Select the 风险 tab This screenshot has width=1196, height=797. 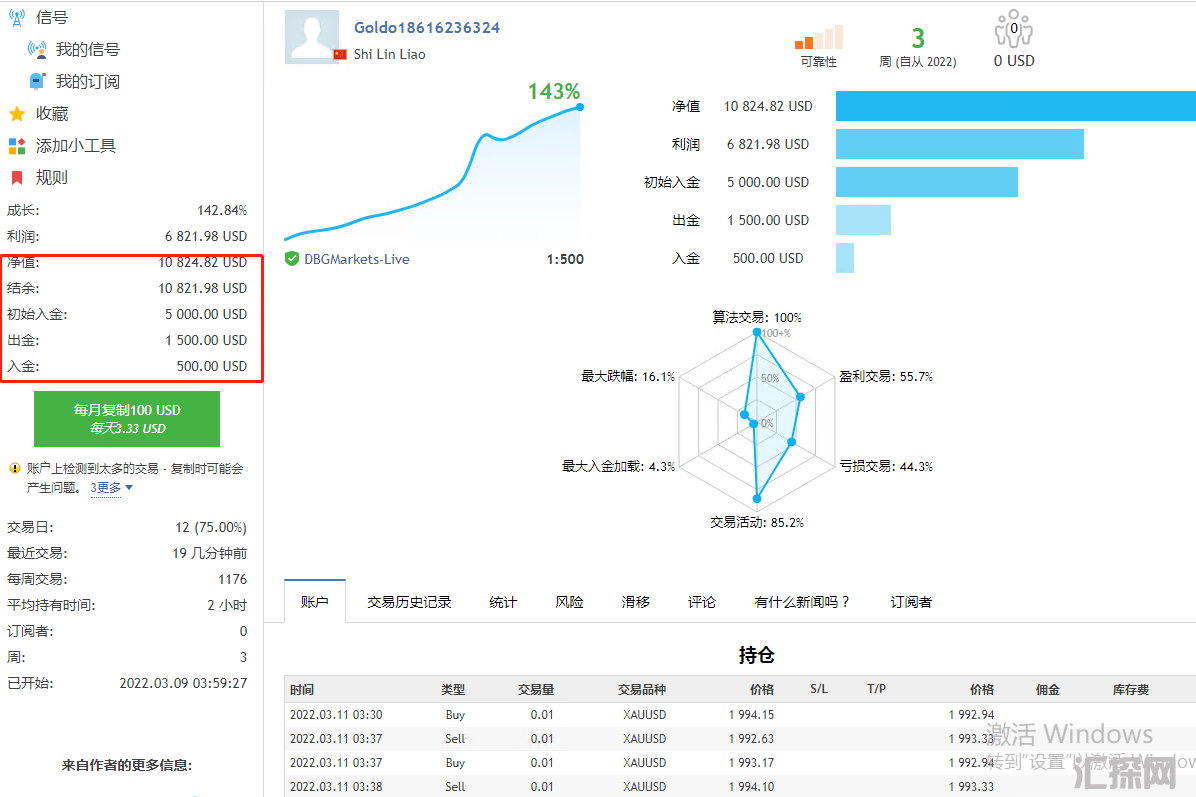click(x=569, y=602)
